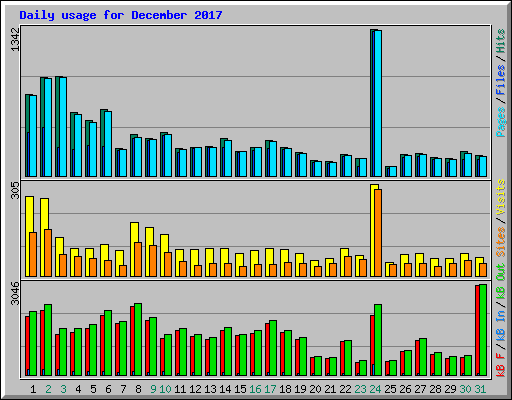512x400 pixels.
Task: Click day 7 on the x-axis
Action: (x=123, y=389)
